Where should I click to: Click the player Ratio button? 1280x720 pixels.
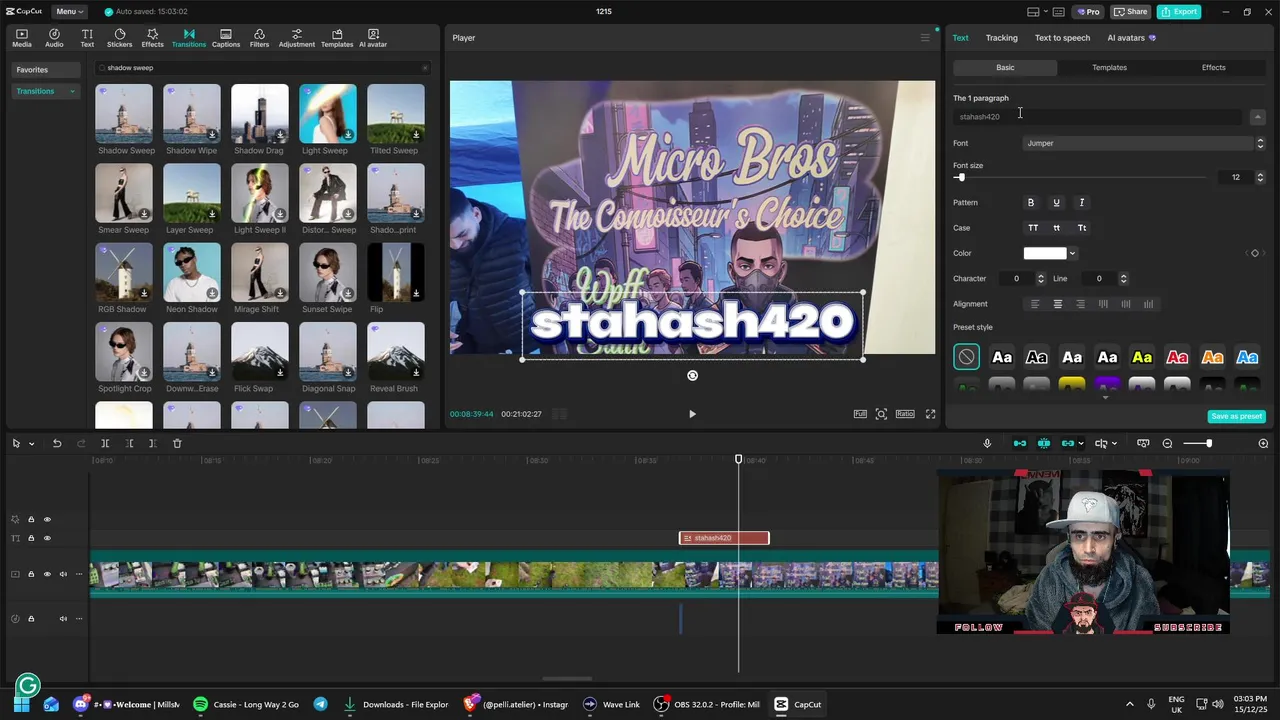pos(905,414)
